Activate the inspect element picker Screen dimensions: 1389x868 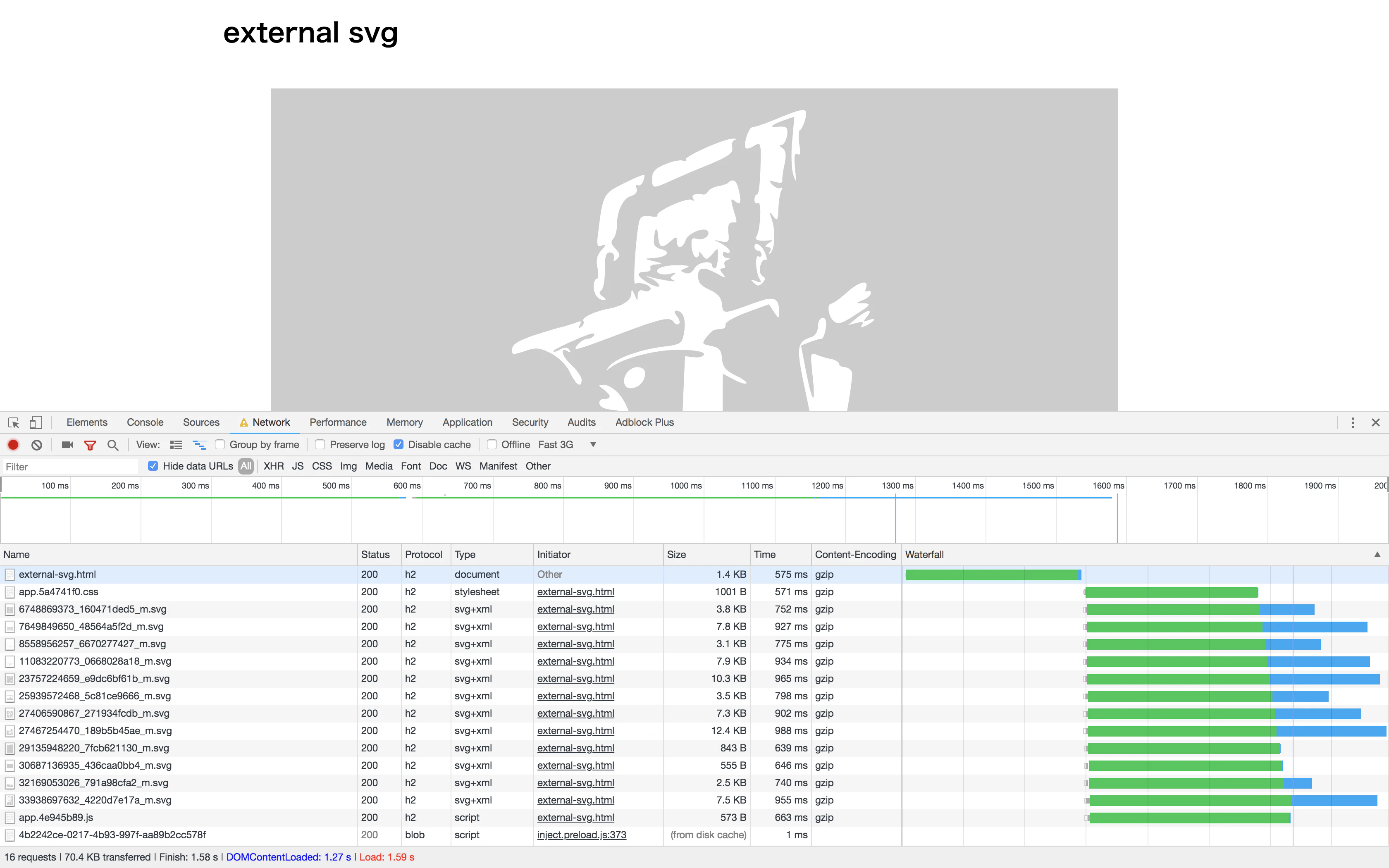pos(14,422)
